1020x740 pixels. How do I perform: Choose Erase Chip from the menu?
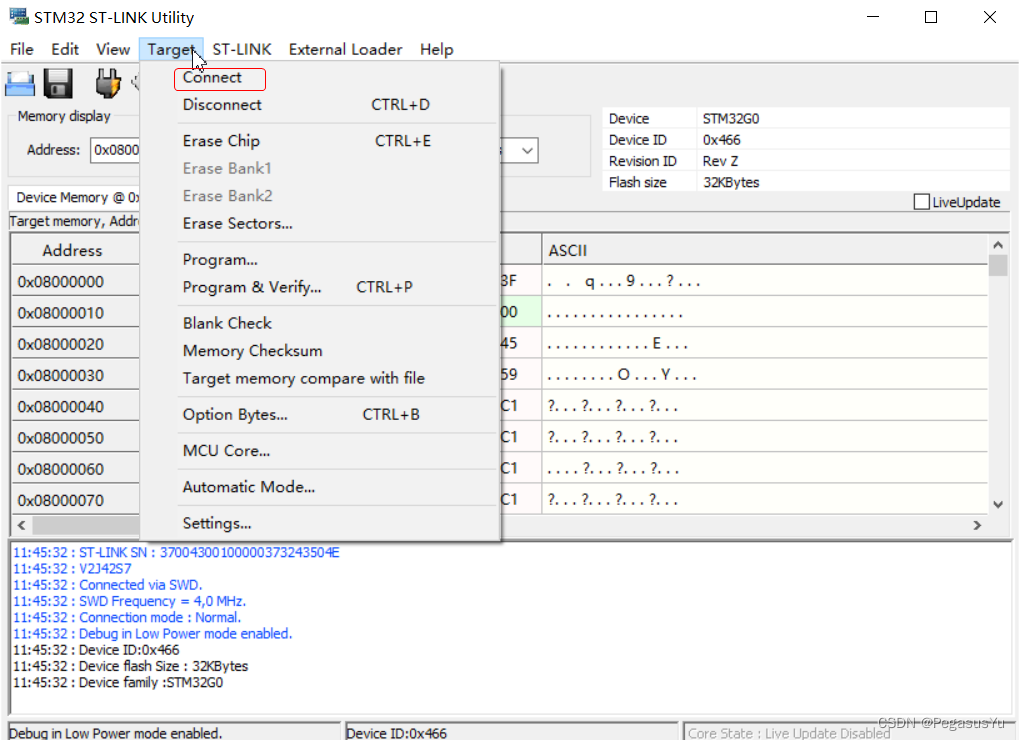(221, 141)
